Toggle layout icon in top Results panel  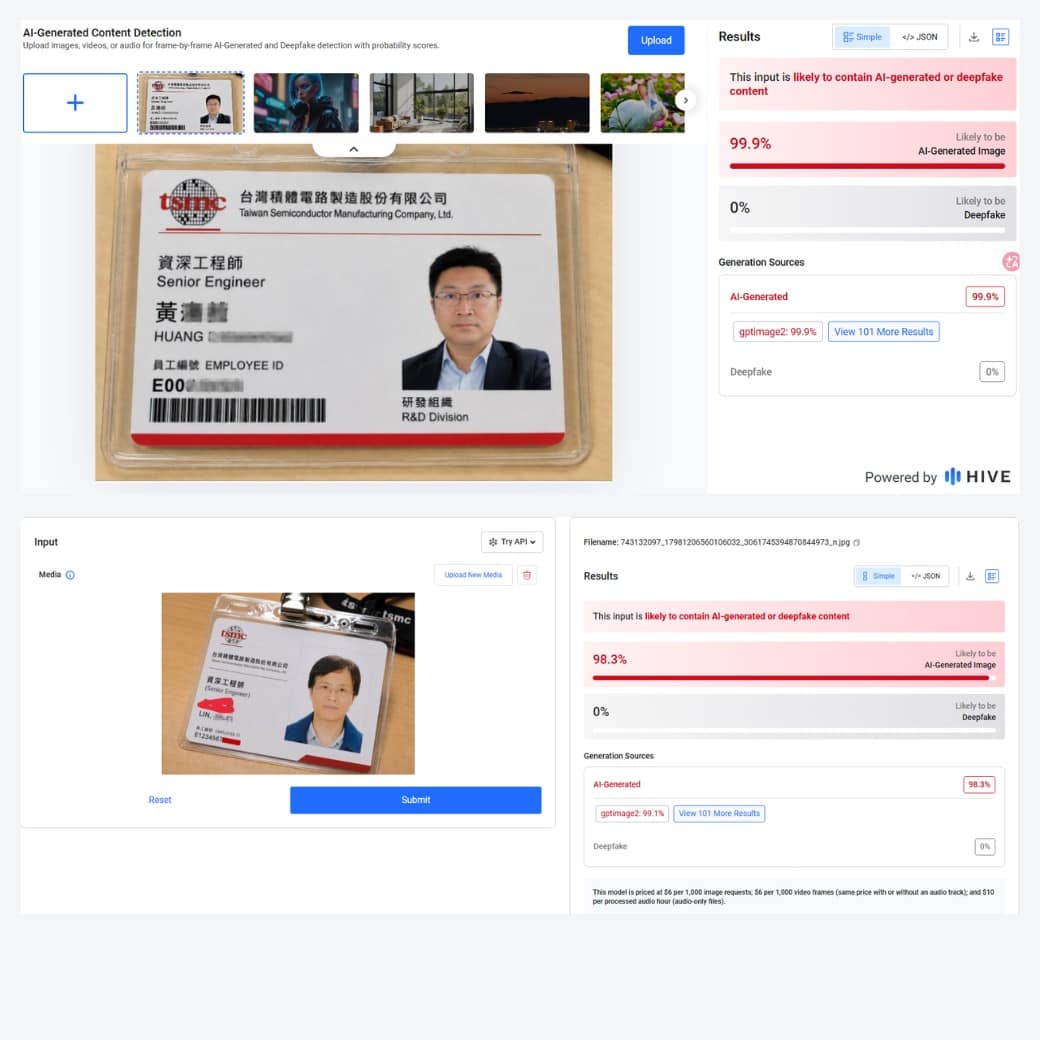[x=1000, y=37]
